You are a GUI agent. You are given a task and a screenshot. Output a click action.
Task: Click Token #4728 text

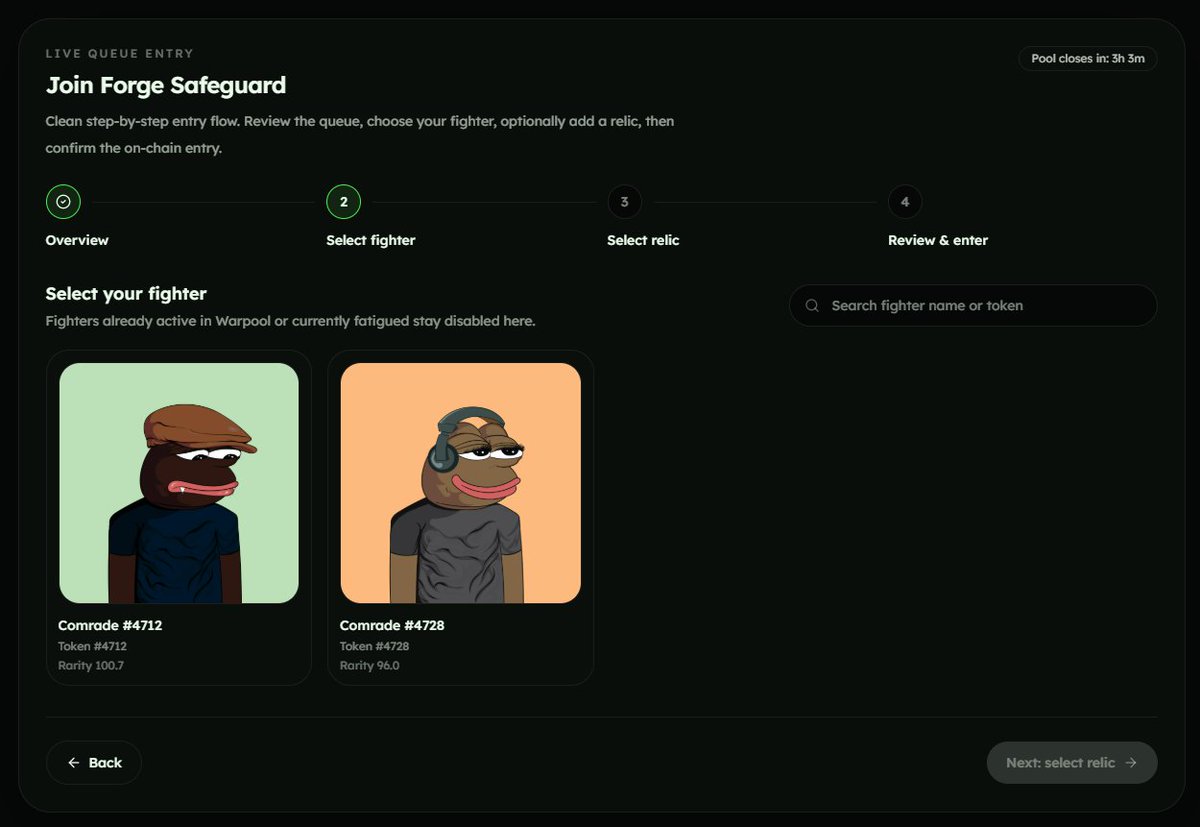tap(374, 647)
